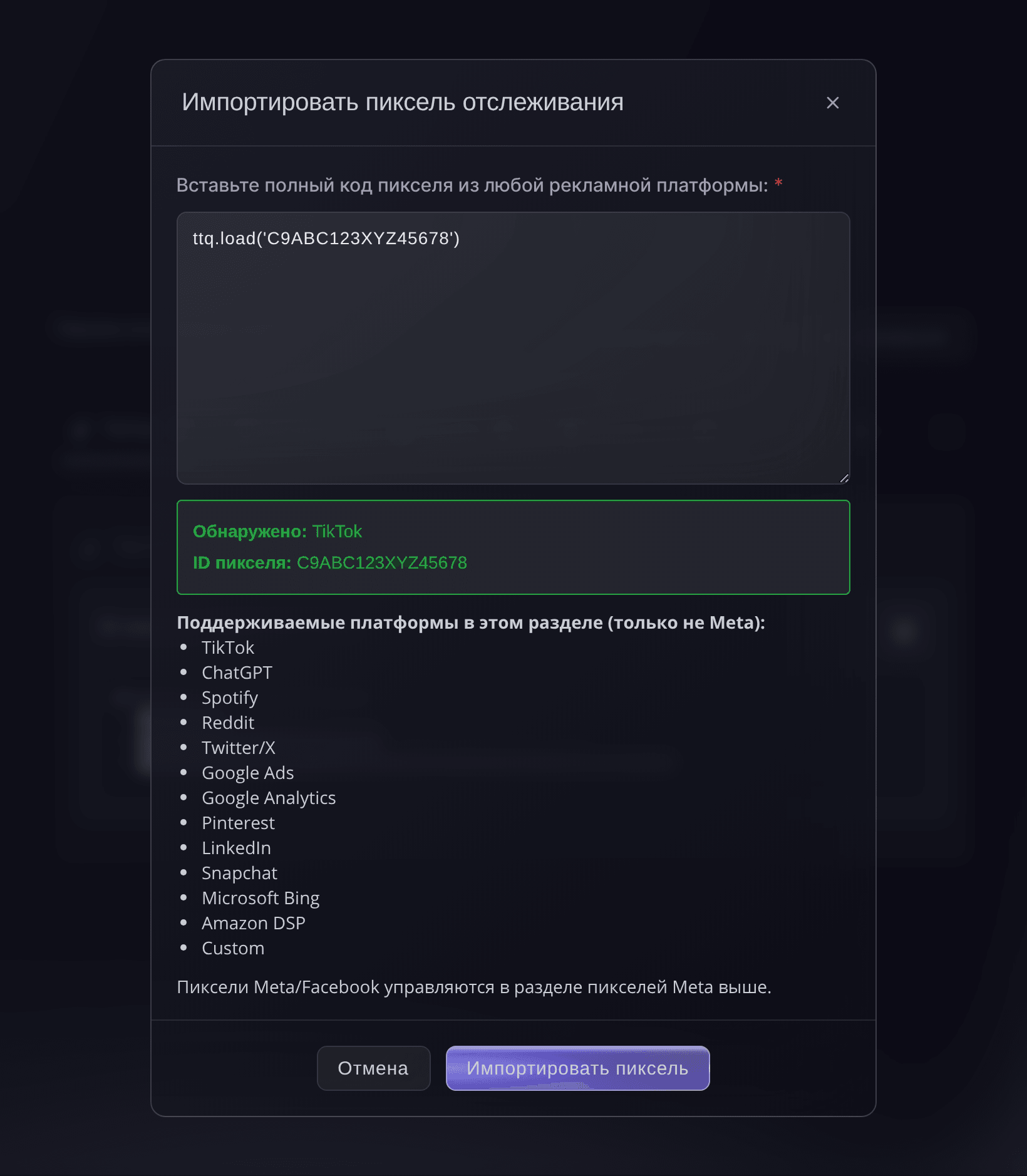Close the import tracking pixel dialog
Screen dimensions: 1027x1176
(x=832, y=103)
